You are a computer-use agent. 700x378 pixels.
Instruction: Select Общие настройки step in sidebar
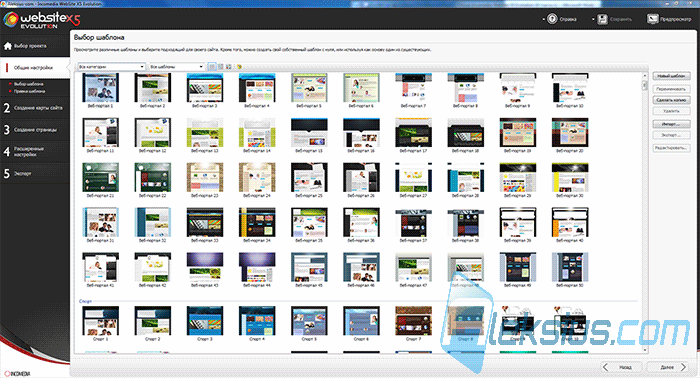click(35, 67)
